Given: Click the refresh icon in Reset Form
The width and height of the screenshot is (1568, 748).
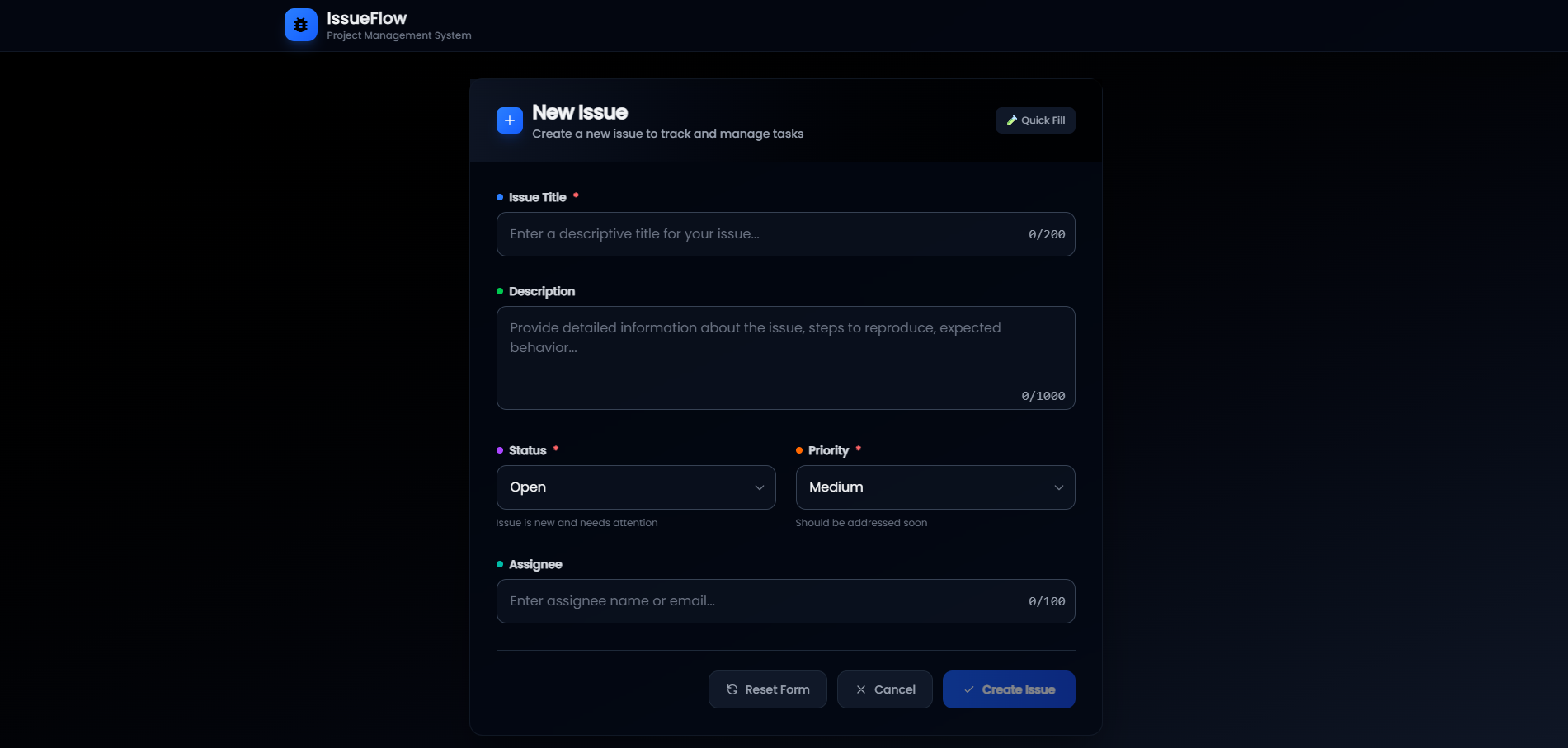Looking at the screenshot, I should [732, 689].
